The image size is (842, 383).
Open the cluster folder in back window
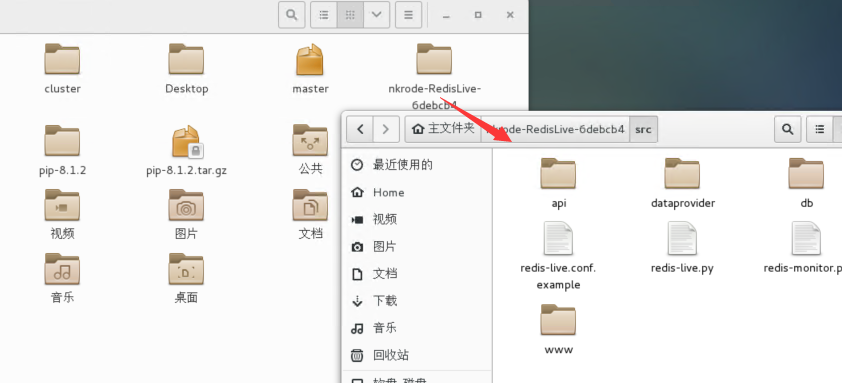click(62, 59)
